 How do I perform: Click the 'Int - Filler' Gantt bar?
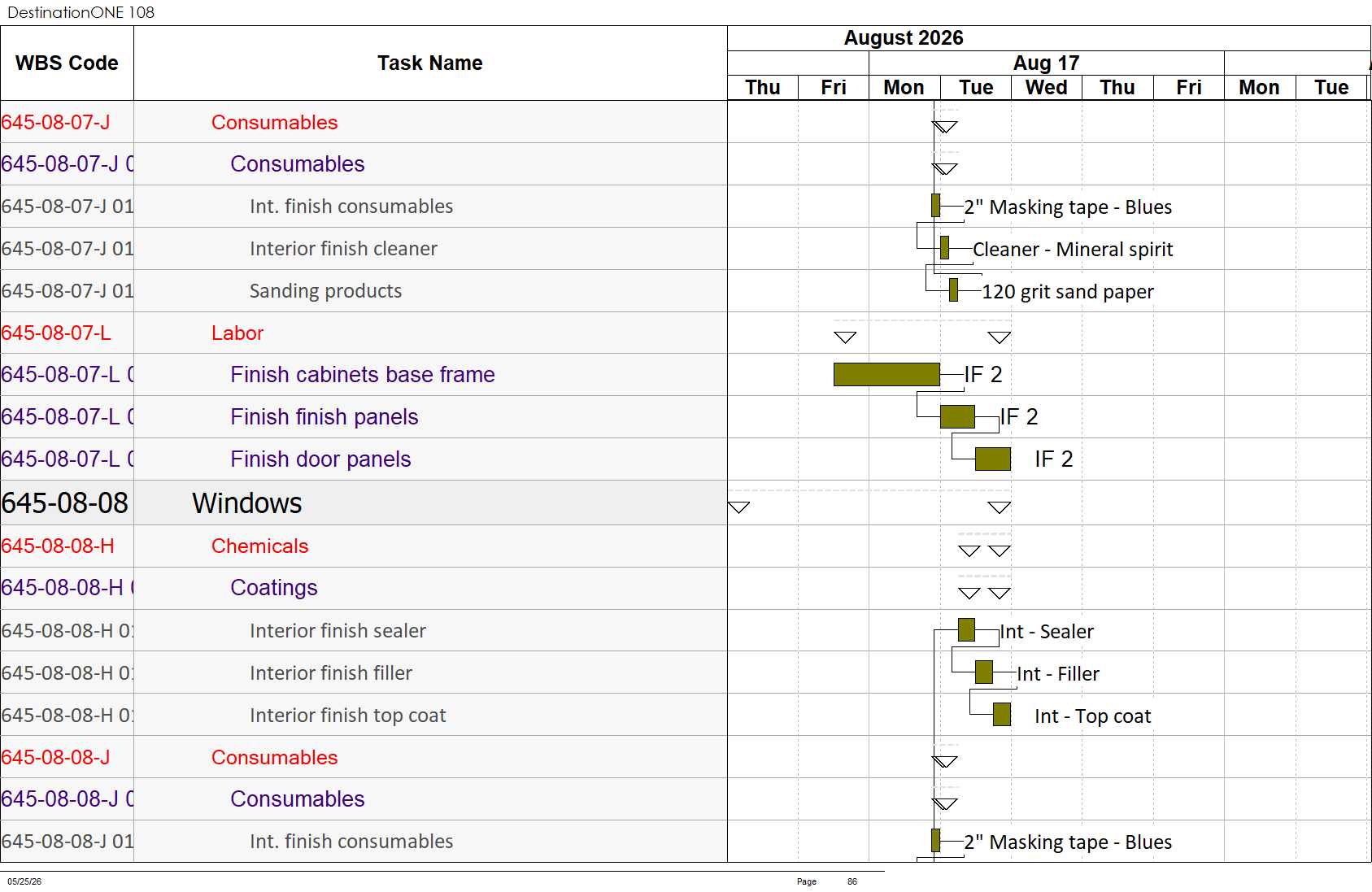[983, 672]
